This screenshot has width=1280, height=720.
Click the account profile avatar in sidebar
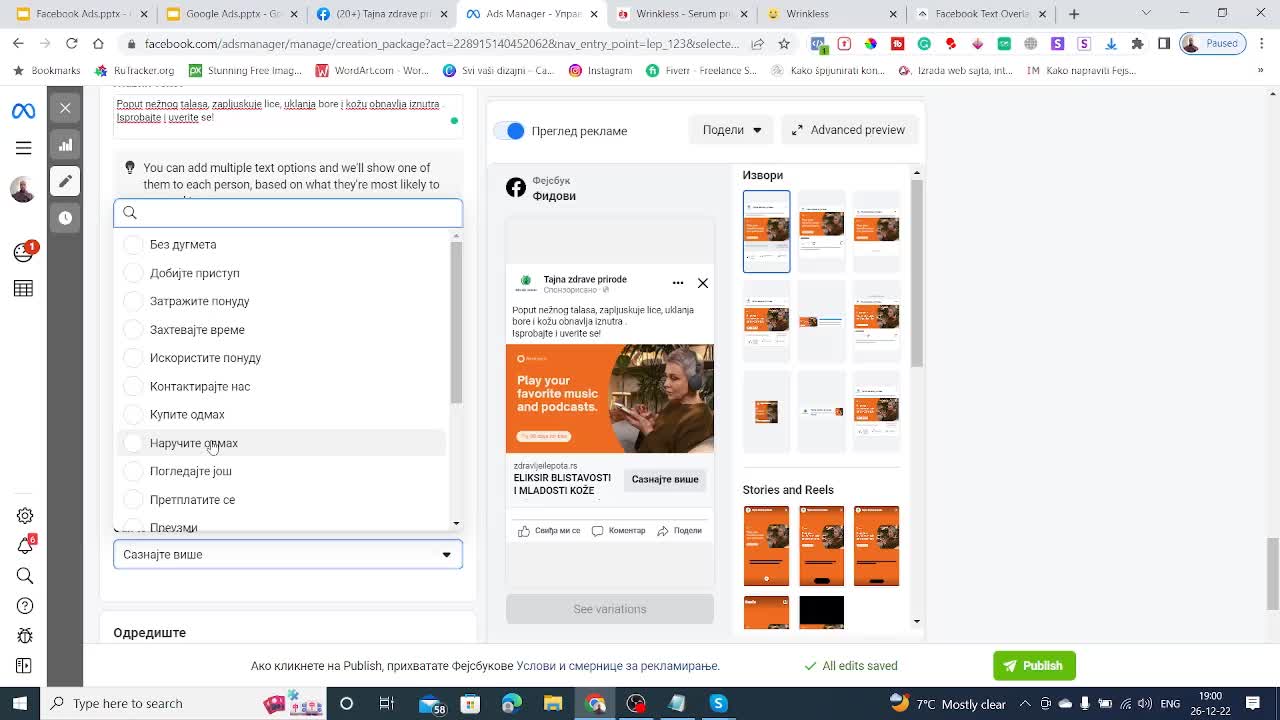click(23, 188)
